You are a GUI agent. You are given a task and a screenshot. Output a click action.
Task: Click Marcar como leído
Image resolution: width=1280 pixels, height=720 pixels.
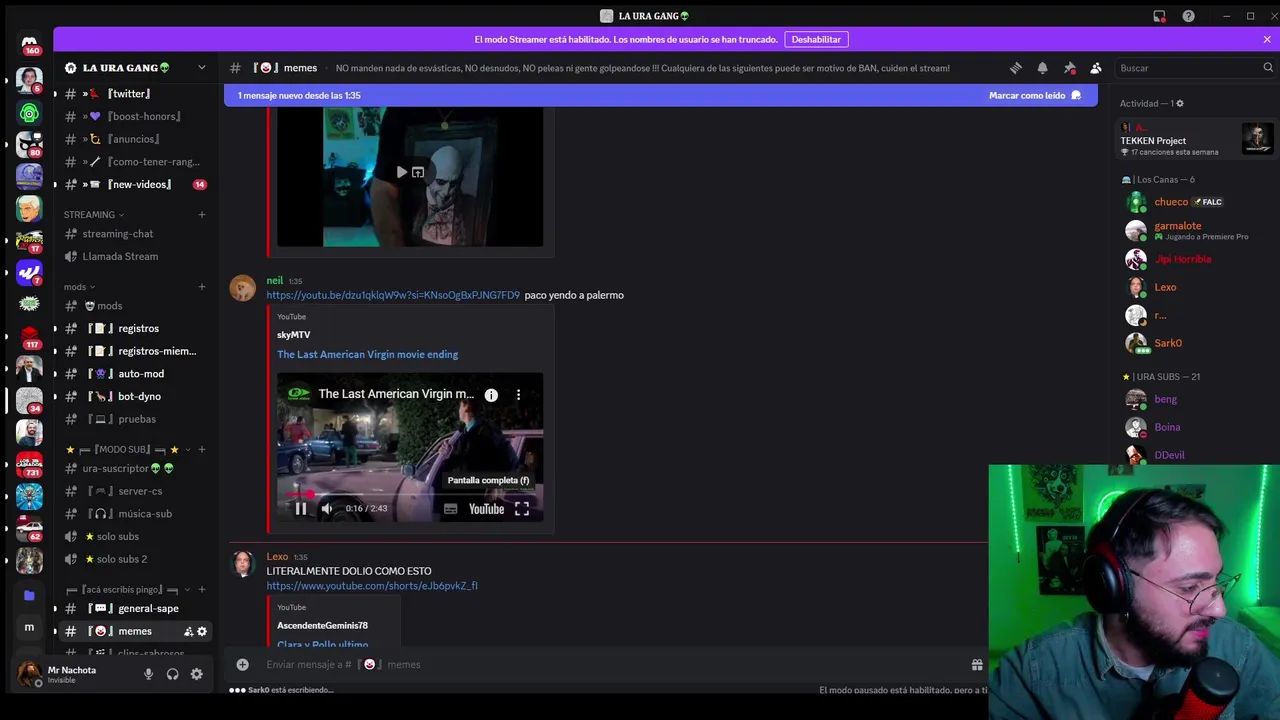[1035, 95]
